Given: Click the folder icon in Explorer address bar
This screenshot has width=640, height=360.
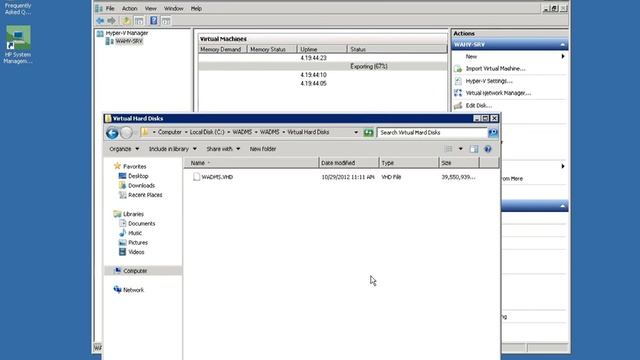Looking at the screenshot, I should pyautogui.click(x=144, y=132).
